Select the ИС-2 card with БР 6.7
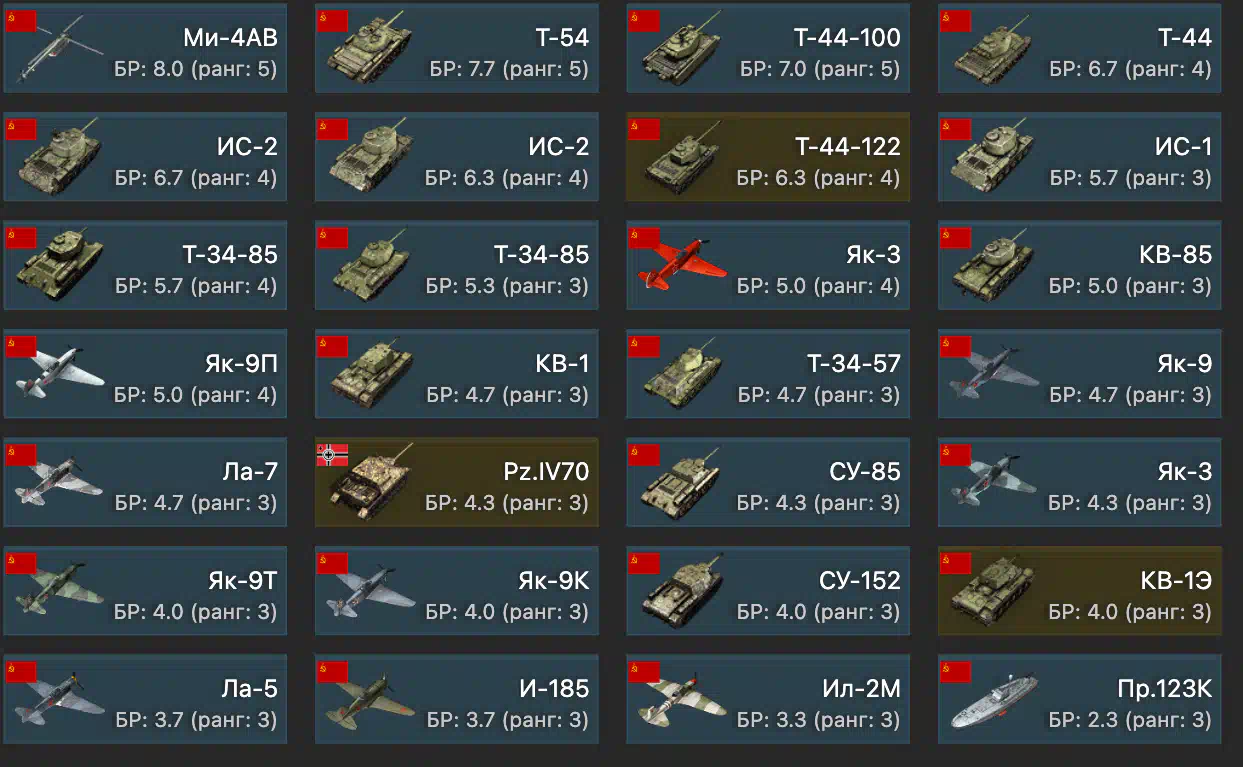Image resolution: width=1243 pixels, height=767 pixels. (145, 158)
